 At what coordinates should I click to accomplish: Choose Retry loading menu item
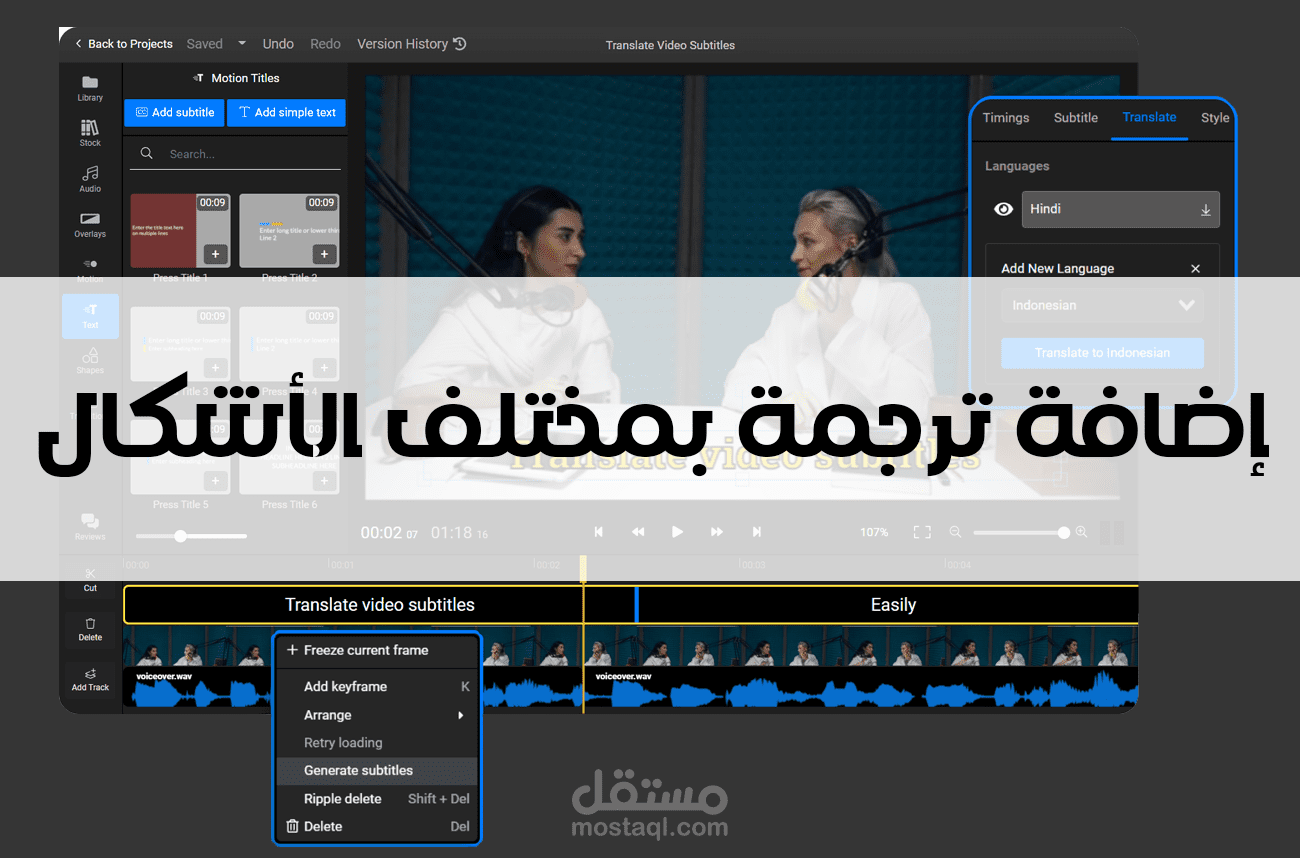377,743
